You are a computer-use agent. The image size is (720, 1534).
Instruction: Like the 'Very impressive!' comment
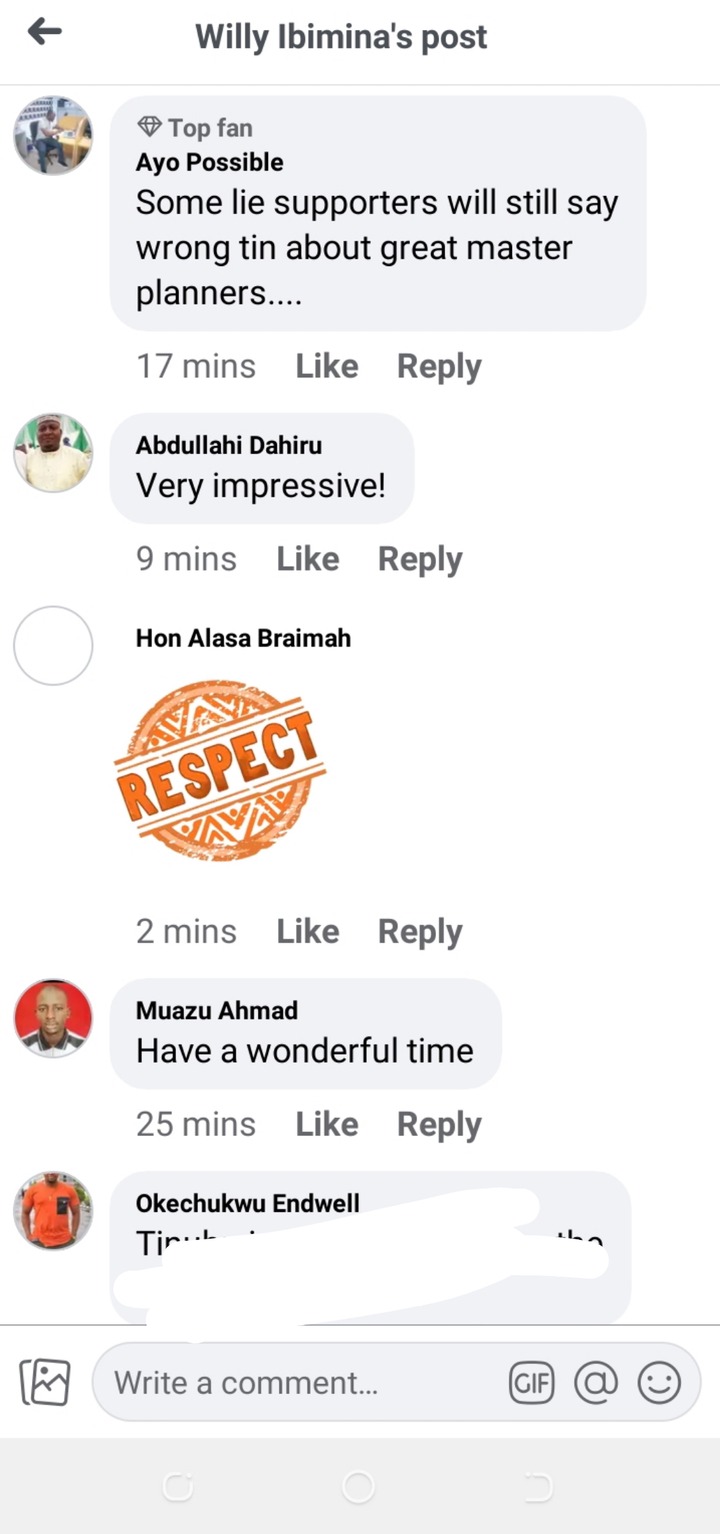(308, 559)
